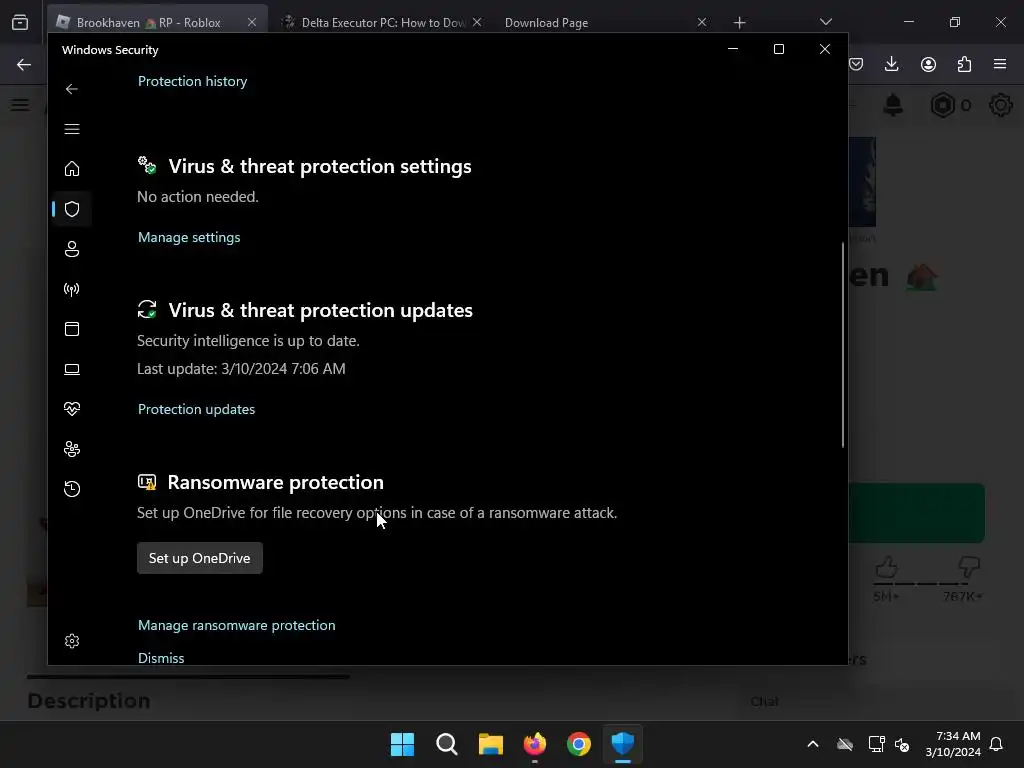Screen dimensions: 1024x768
Task: Open Manage settings link
Action: pyautogui.click(x=189, y=237)
